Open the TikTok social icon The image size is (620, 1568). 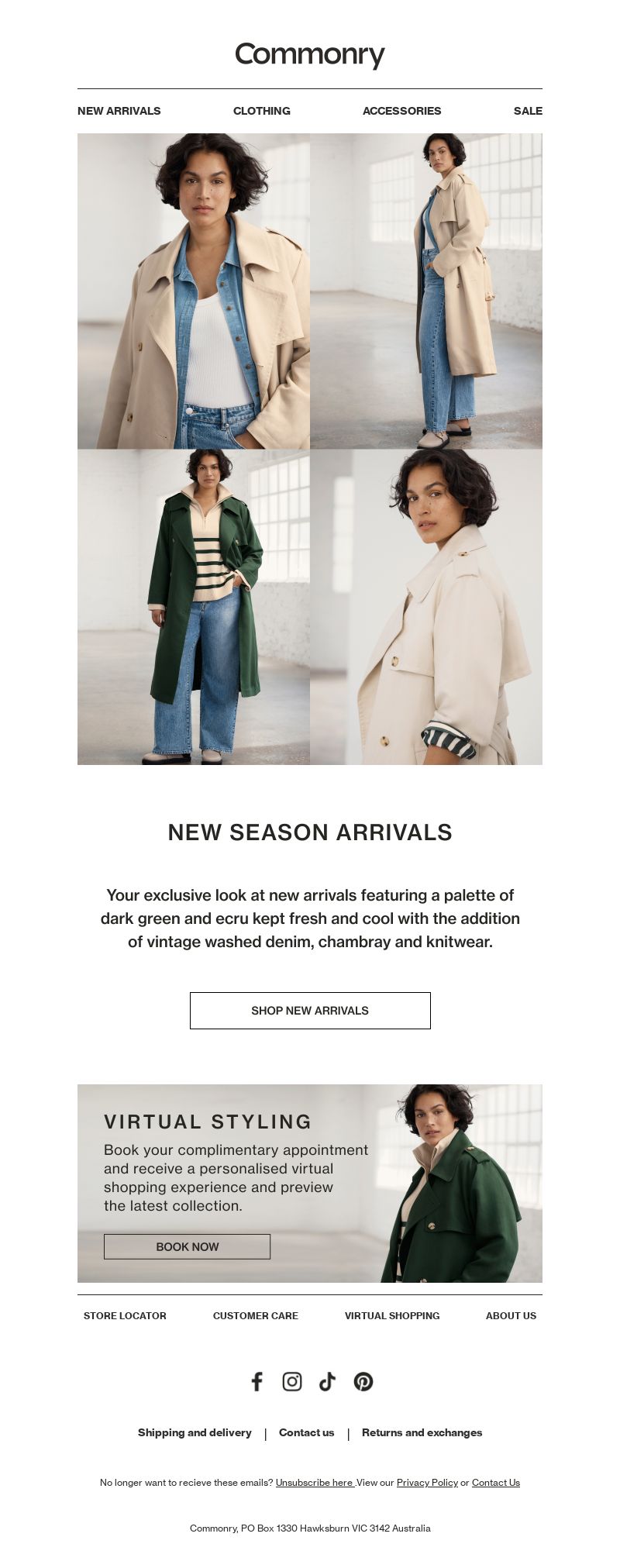(x=327, y=1381)
